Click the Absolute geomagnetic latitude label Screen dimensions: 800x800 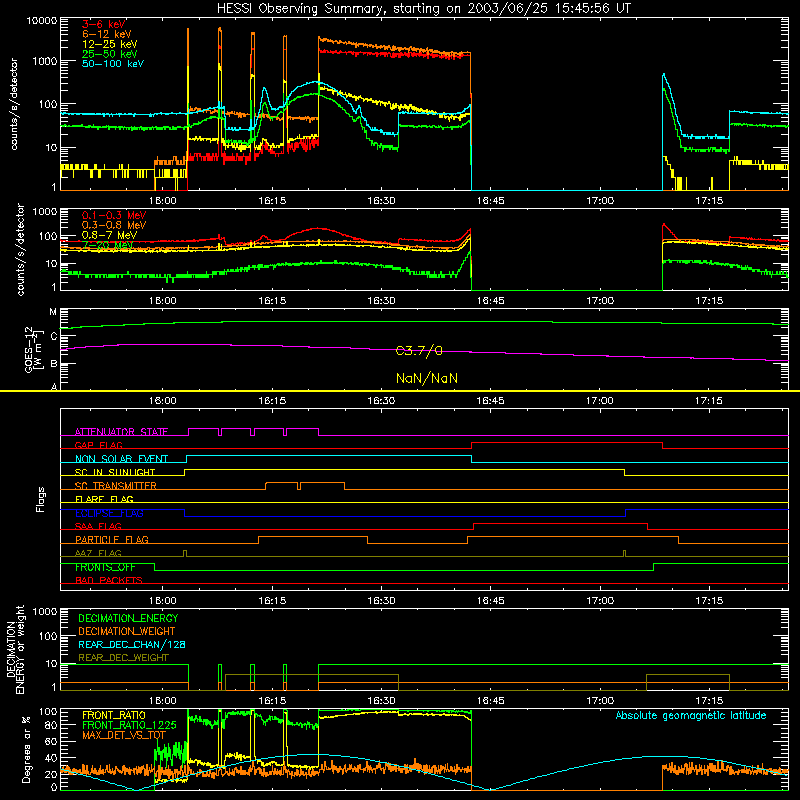(691, 716)
